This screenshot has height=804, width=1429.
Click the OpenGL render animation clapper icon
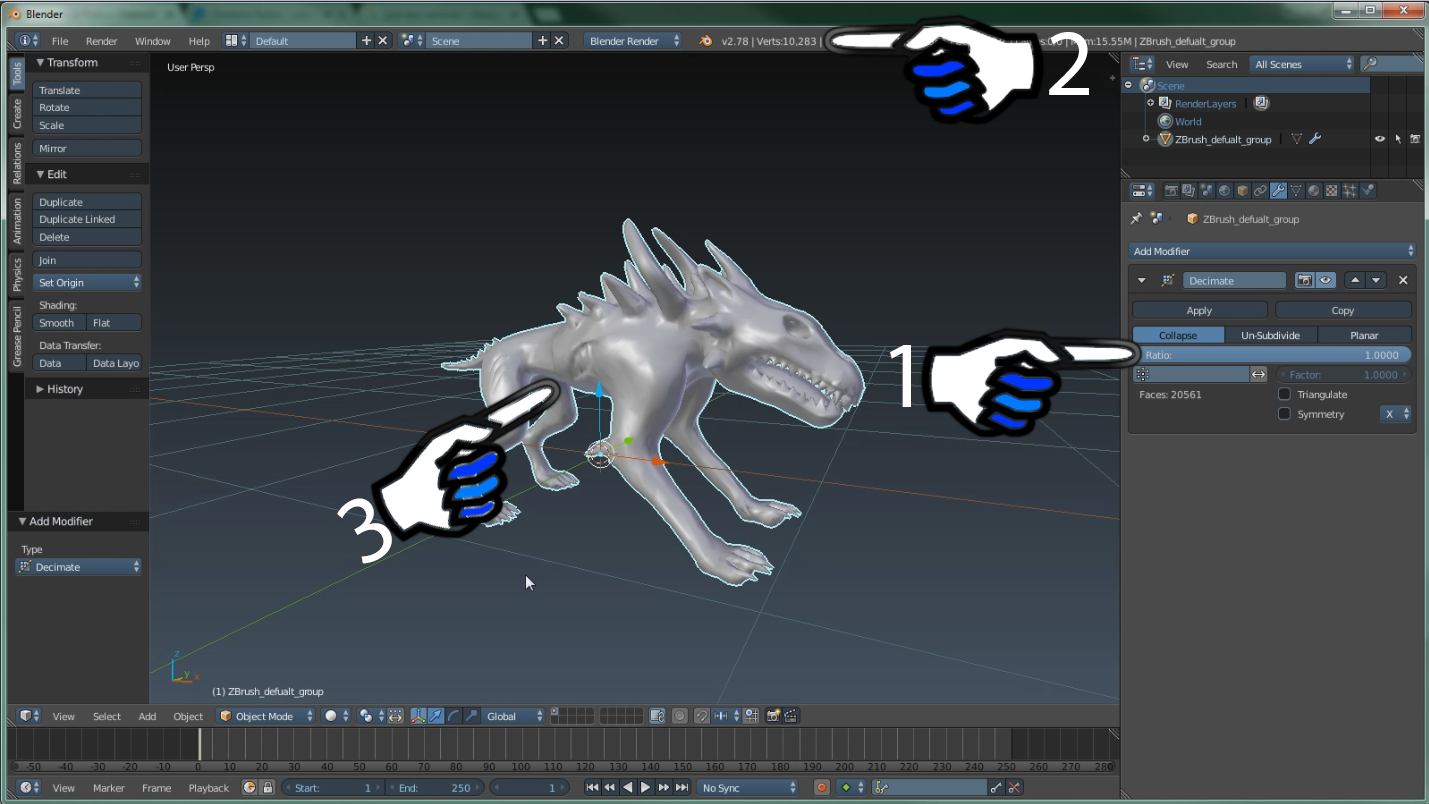click(791, 716)
